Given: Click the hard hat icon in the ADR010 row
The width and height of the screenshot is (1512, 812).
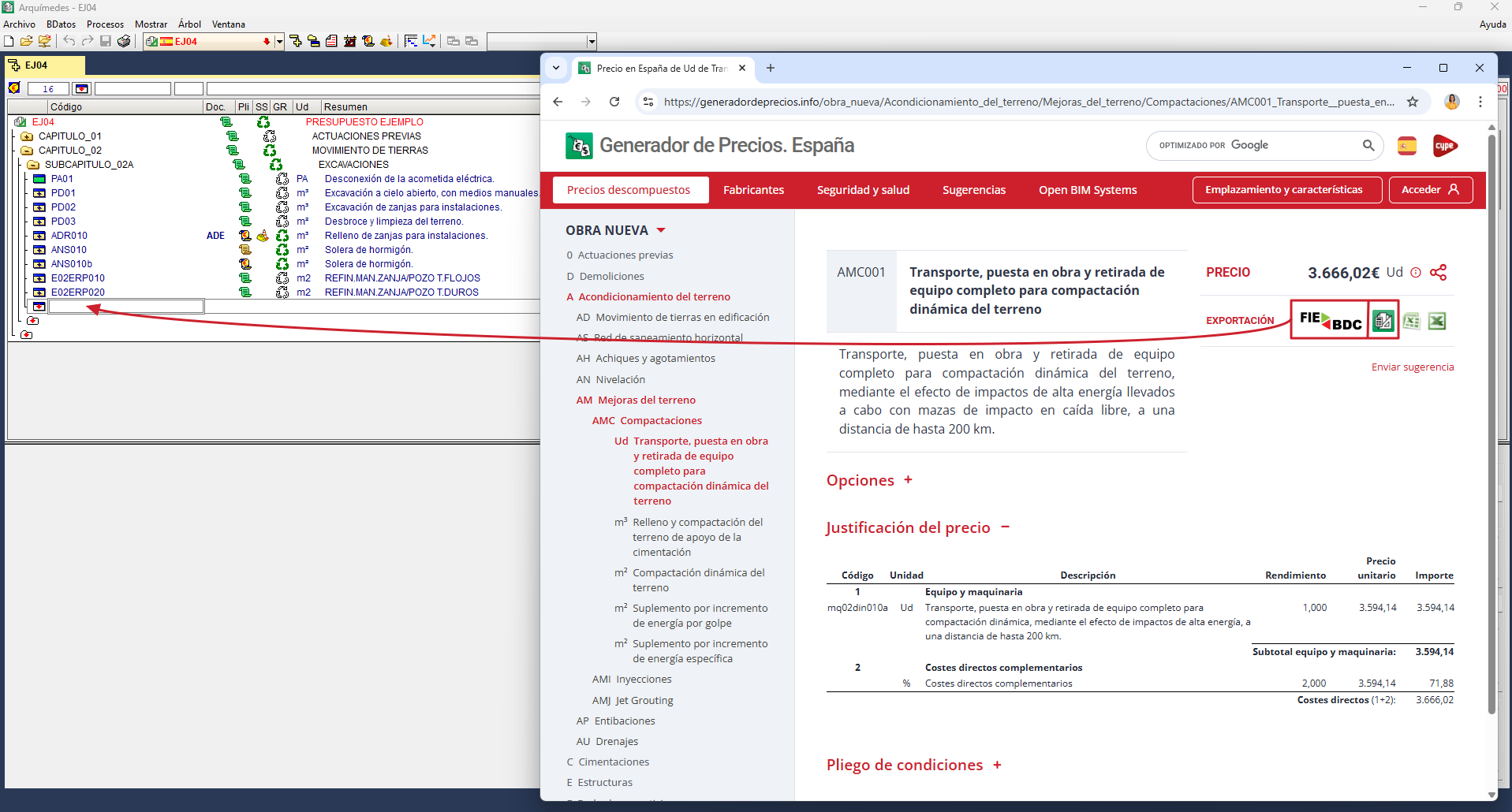Looking at the screenshot, I should click(263, 236).
